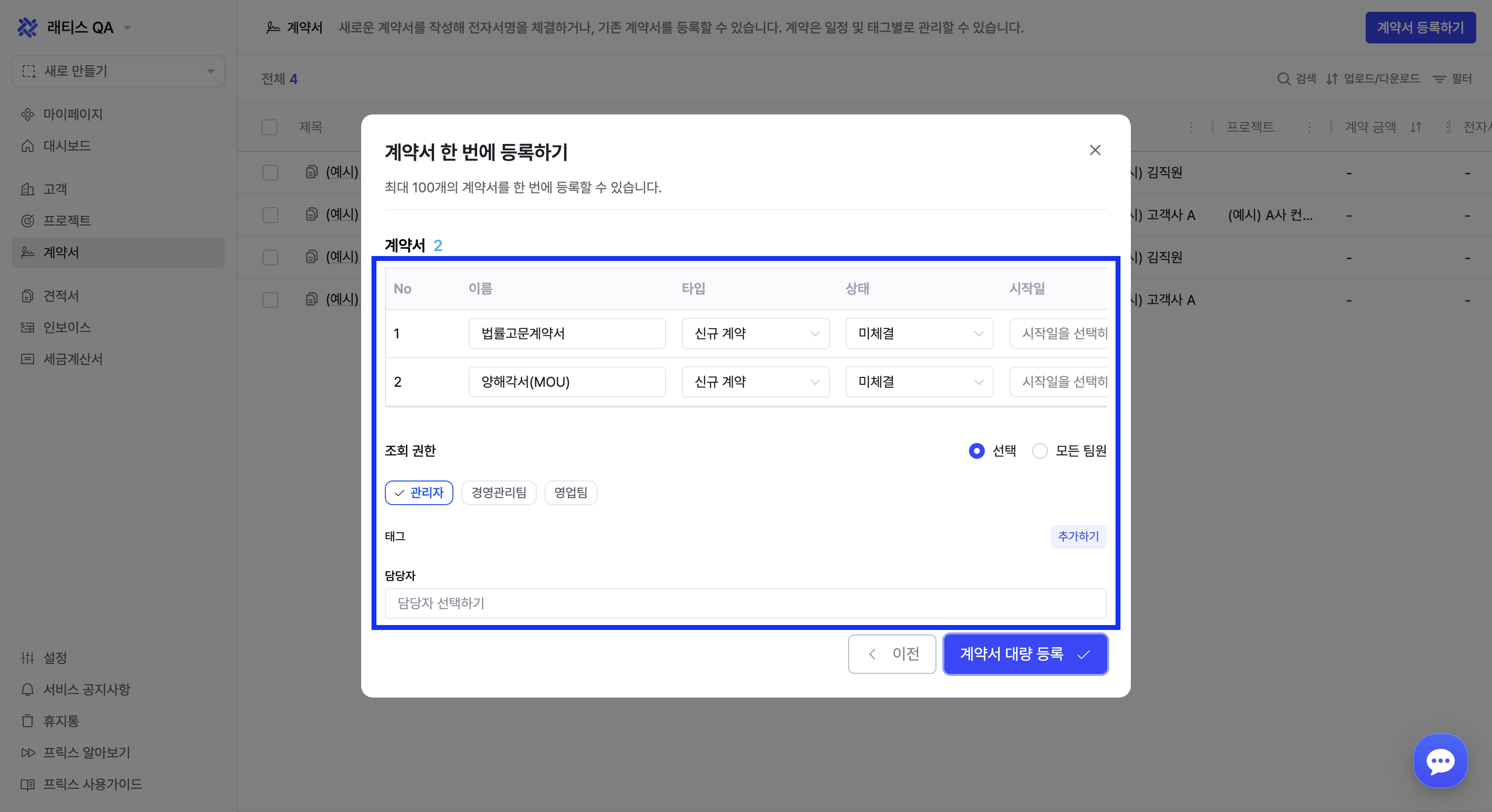Open 타입 dropdown for row 1
The width and height of the screenshot is (1492, 812).
tap(755, 333)
